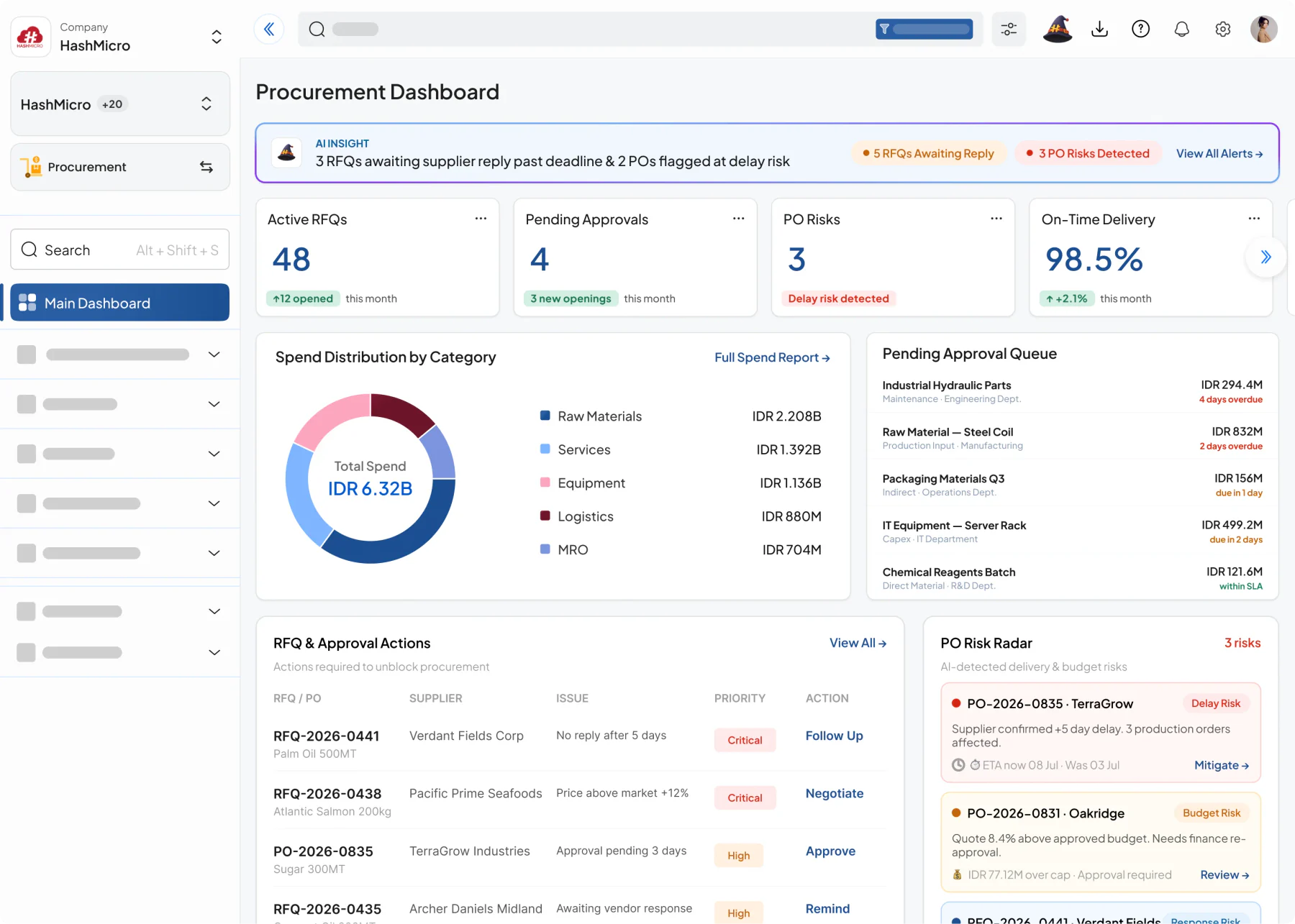The image size is (1295, 924).
Task: Open Active RFQs card options menu
Action: point(481,219)
